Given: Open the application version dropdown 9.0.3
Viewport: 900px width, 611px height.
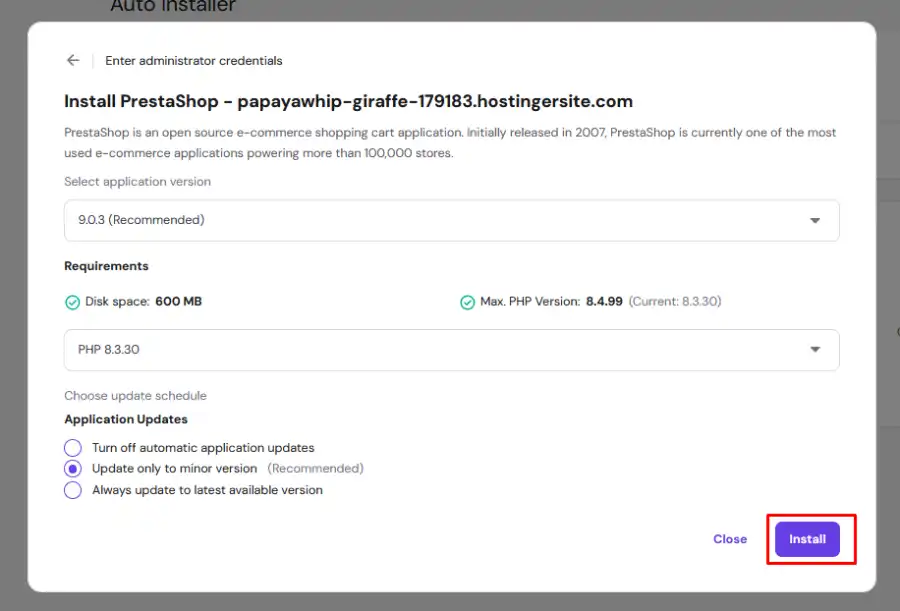Looking at the screenshot, I should 452,221.
